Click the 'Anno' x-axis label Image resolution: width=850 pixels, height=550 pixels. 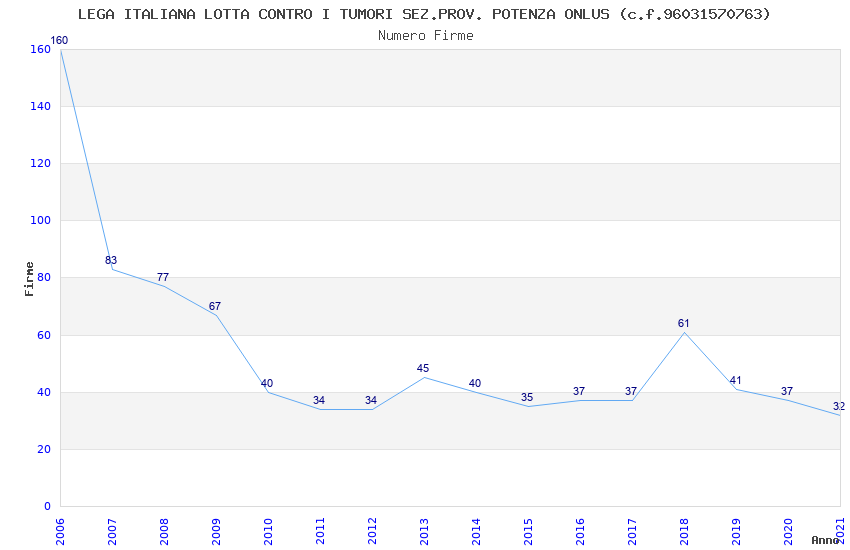[x=825, y=540]
